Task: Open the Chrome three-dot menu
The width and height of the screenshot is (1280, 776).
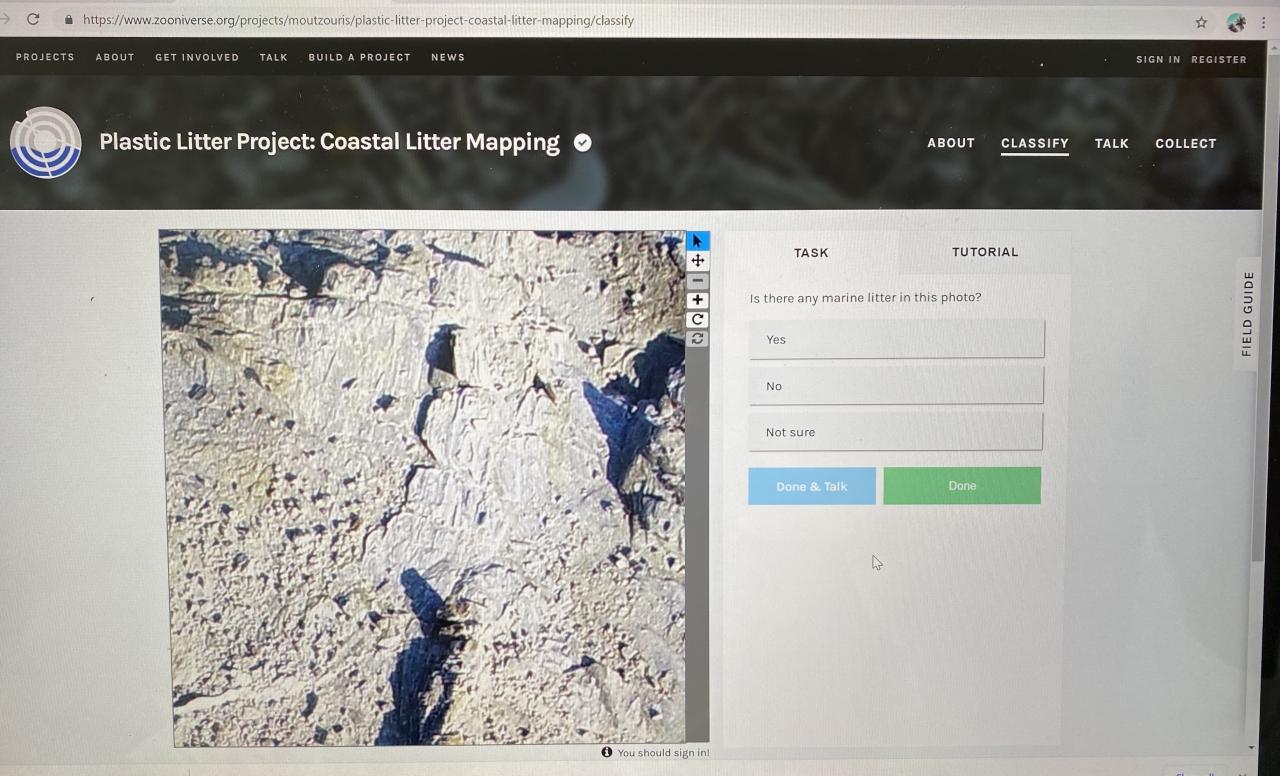Action: click(x=1263, y=22)
